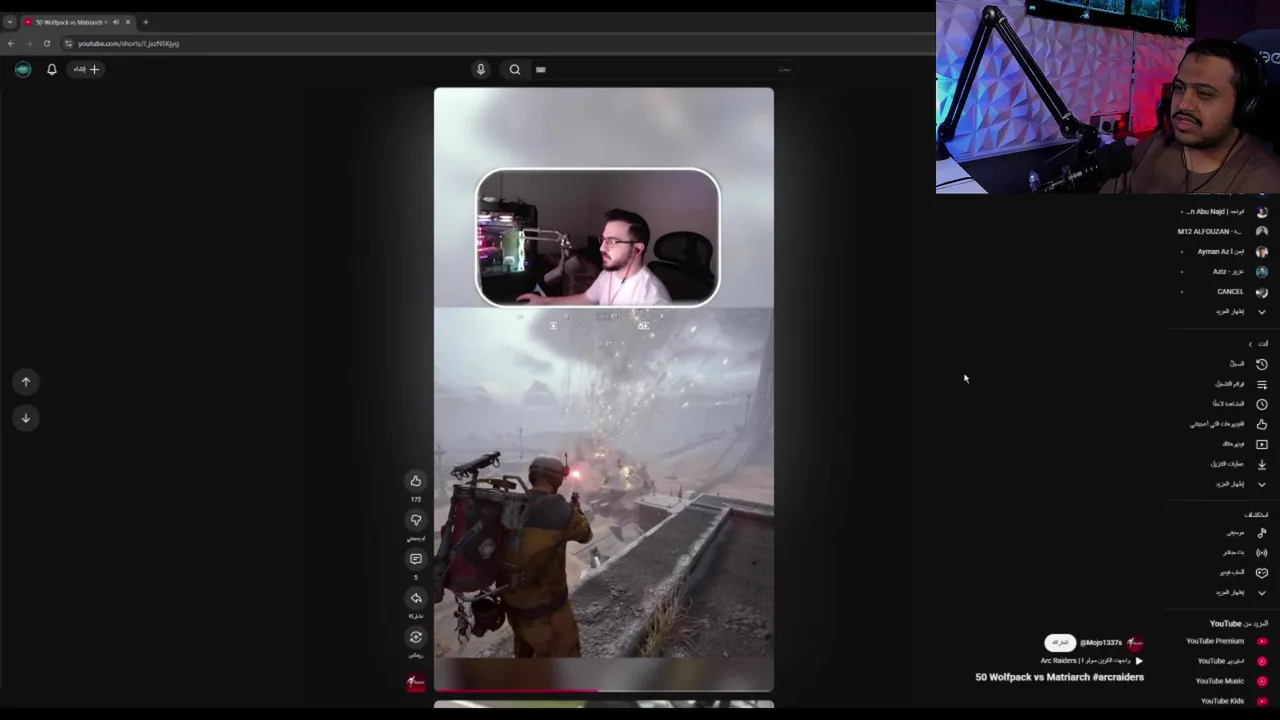Open Your videos in sidebar
Viewport: 1280px width, 720px height.
[x=1224, y=444]
